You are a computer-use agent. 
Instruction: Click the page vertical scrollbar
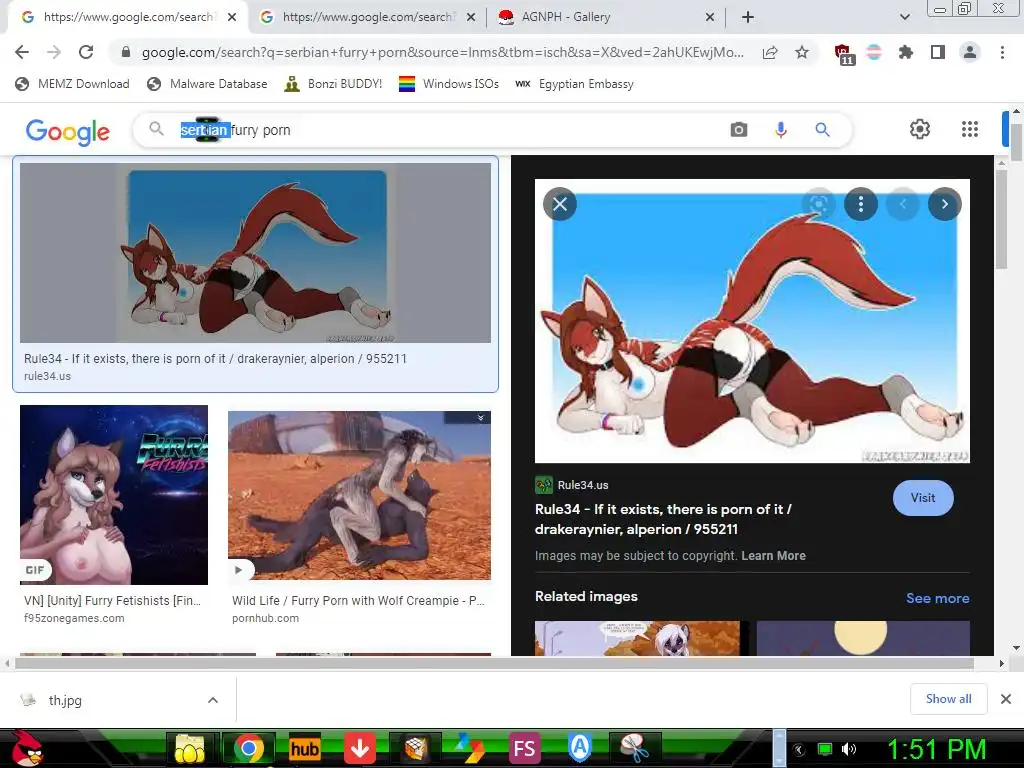pos(1016,142)
